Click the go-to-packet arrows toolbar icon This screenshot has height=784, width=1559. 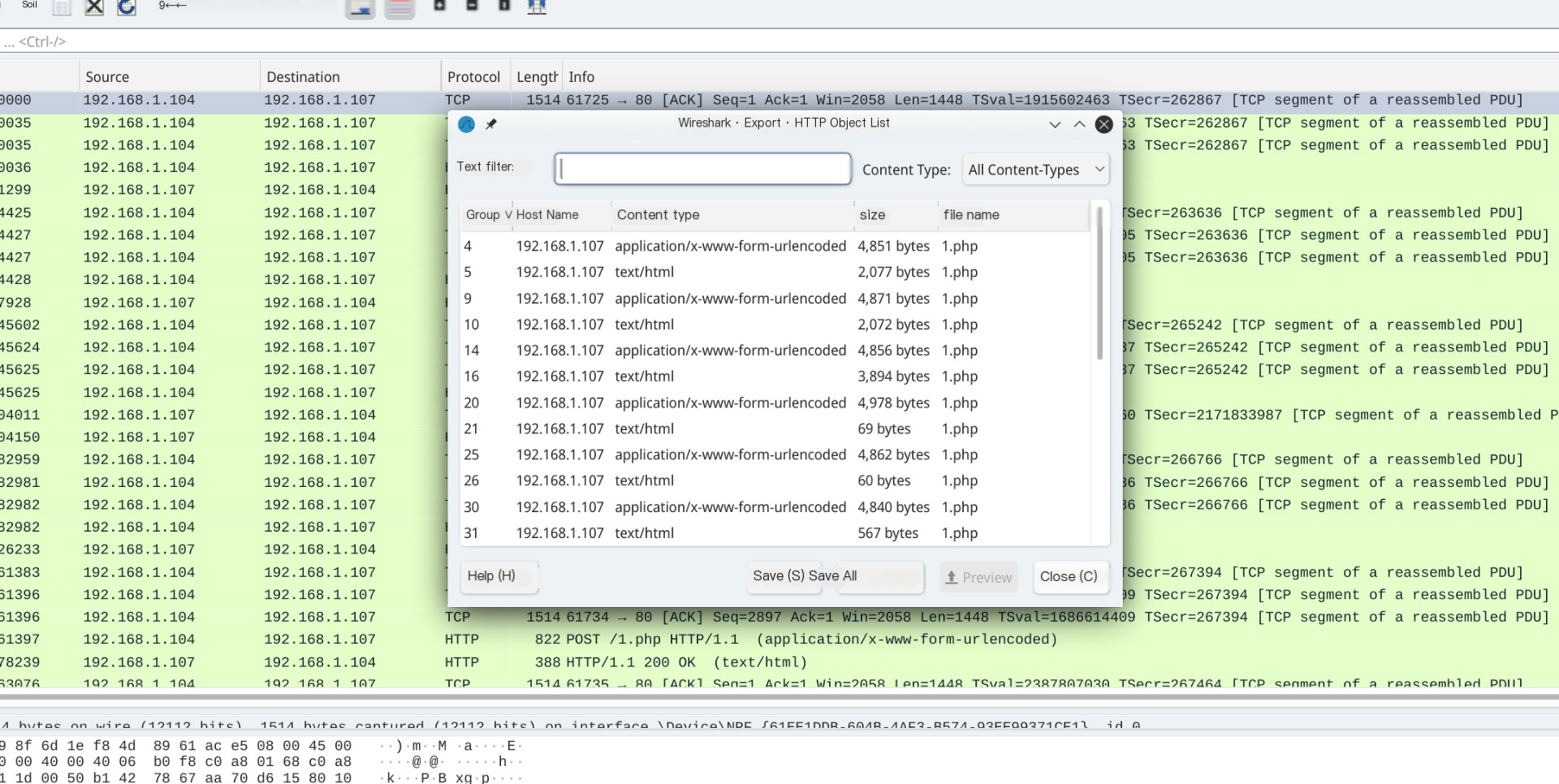coord(172,6)
